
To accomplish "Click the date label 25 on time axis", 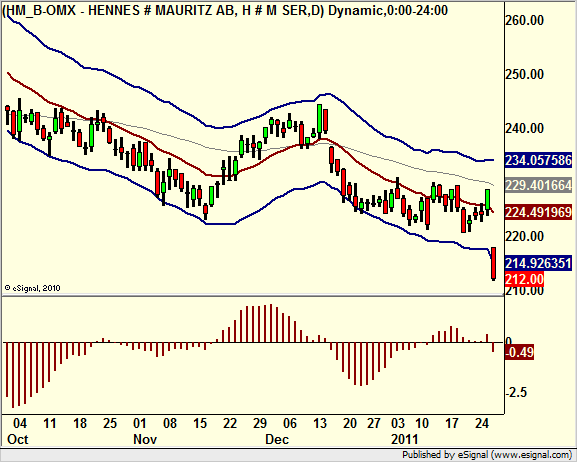I will coord(110,423).
